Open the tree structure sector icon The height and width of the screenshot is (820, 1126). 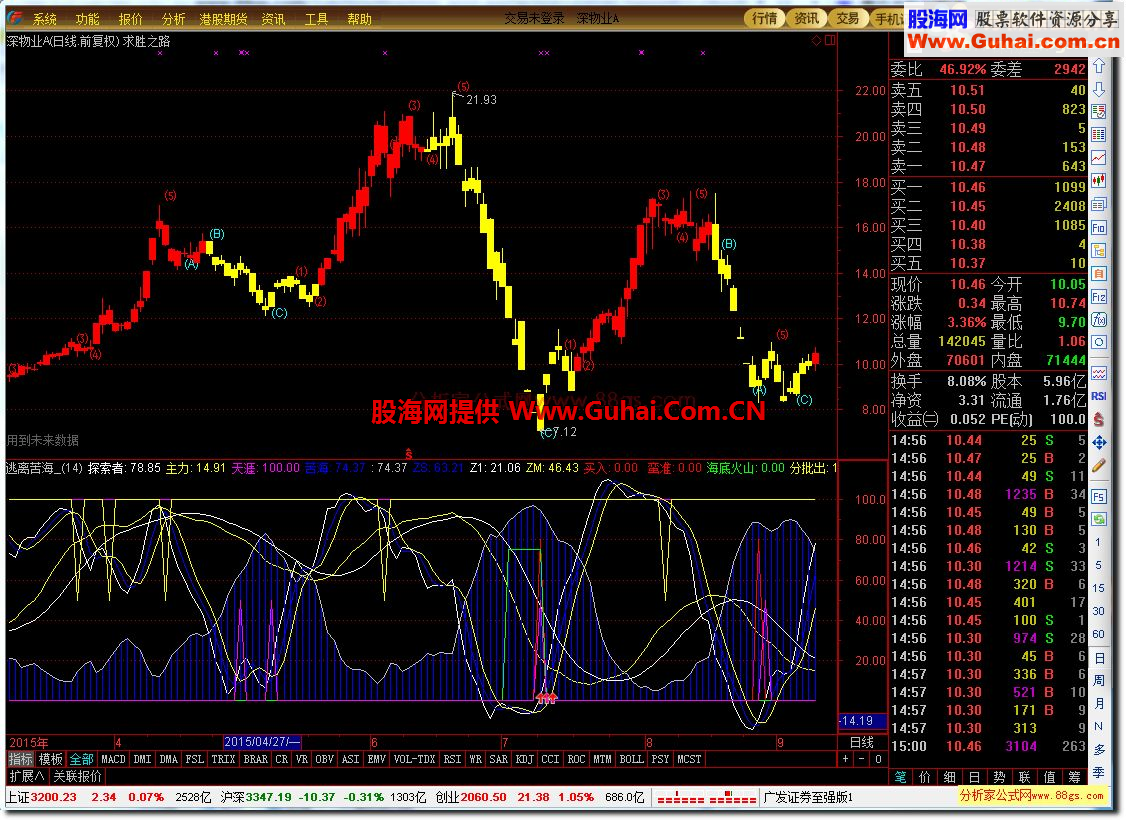point(1099,251)
